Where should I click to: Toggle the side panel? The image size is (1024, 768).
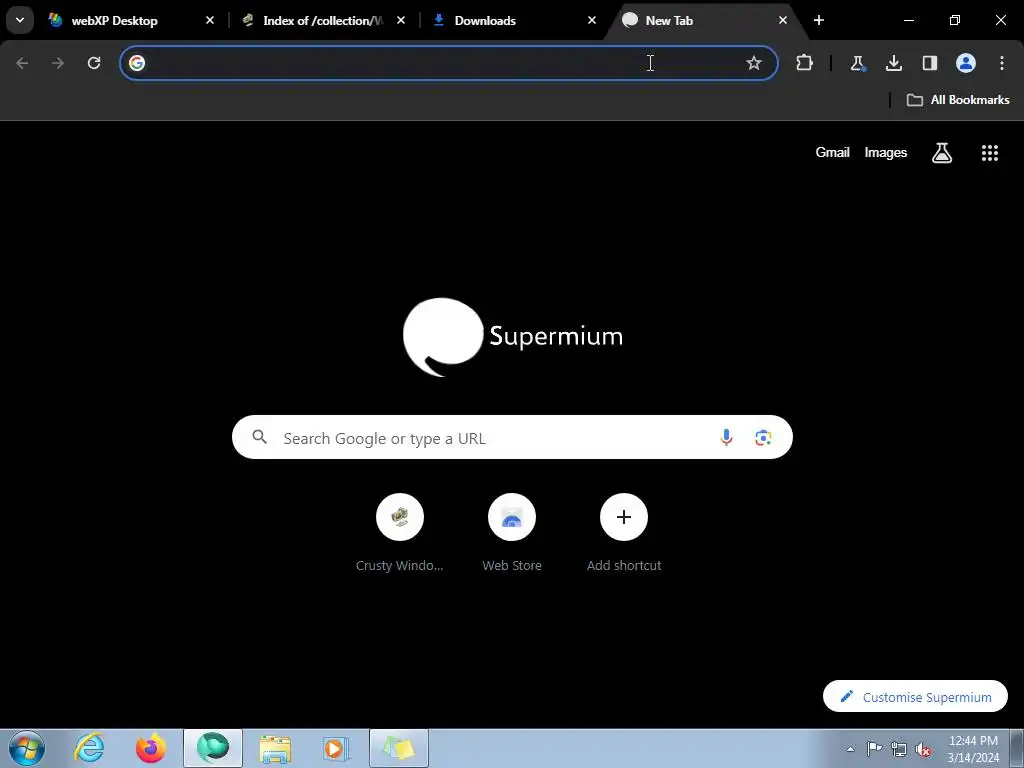[x=930, y=63]
